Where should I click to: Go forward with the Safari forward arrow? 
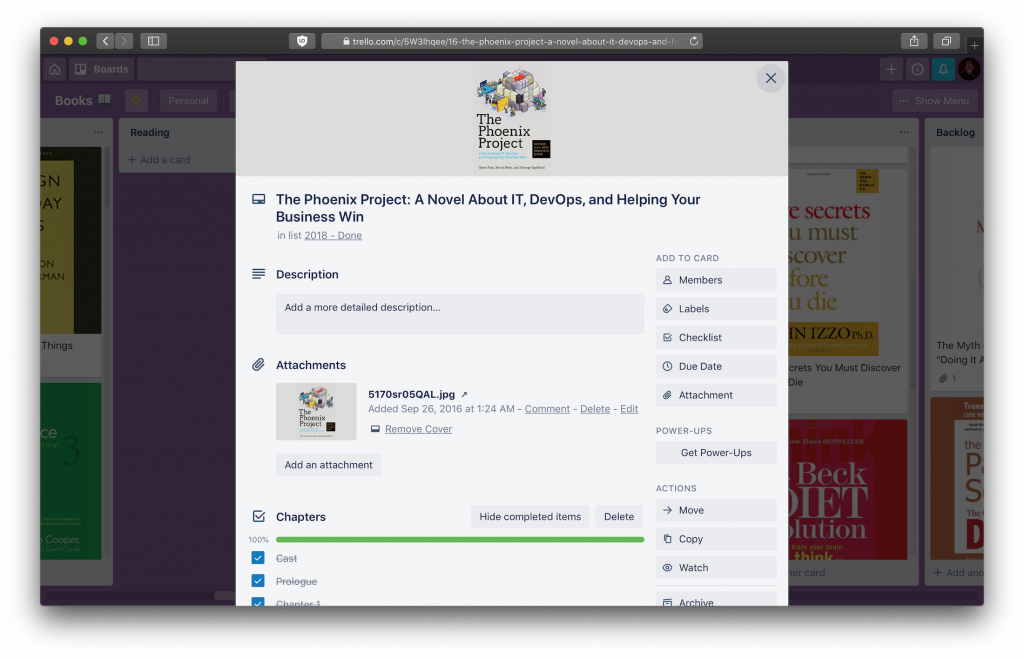pos(124,41)
